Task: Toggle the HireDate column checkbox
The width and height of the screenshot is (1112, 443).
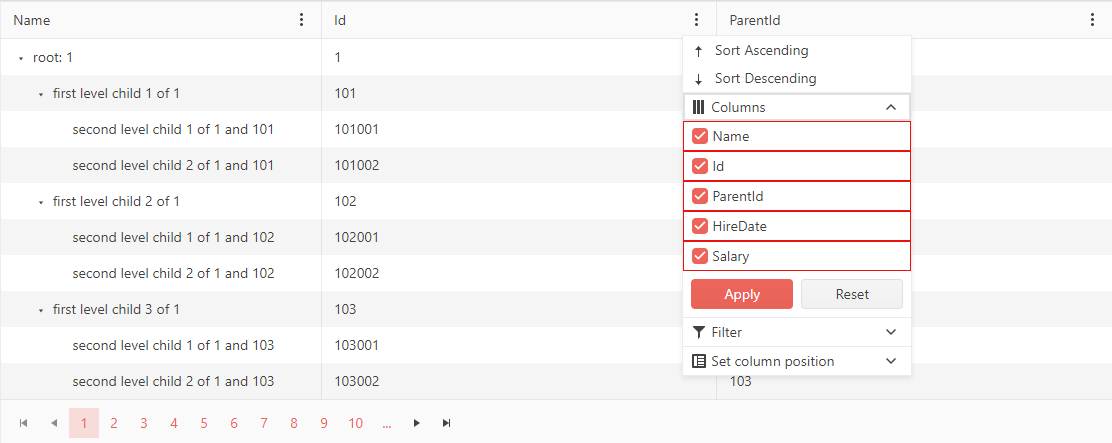Action: tap(700, 226)
